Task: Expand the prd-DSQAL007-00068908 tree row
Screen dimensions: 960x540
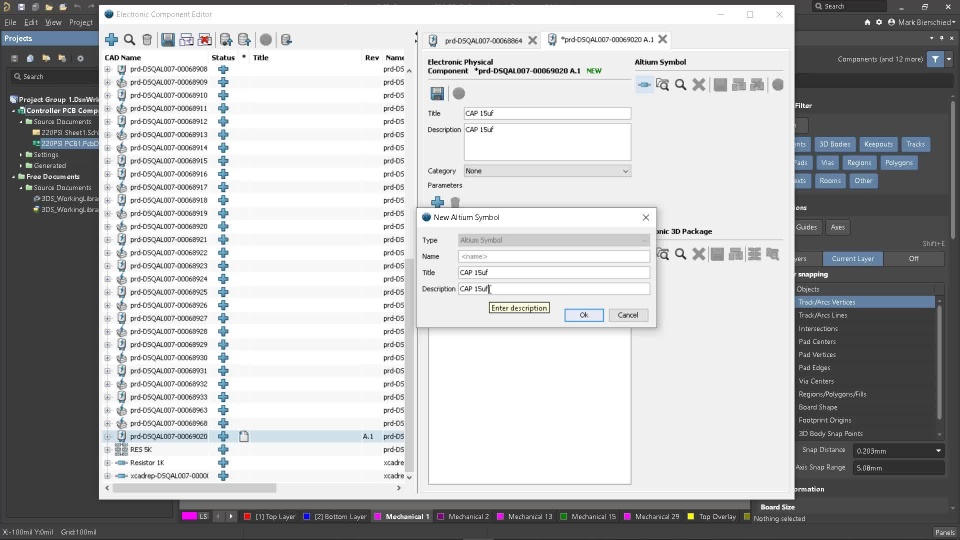Action: click(x=108, y=69)
